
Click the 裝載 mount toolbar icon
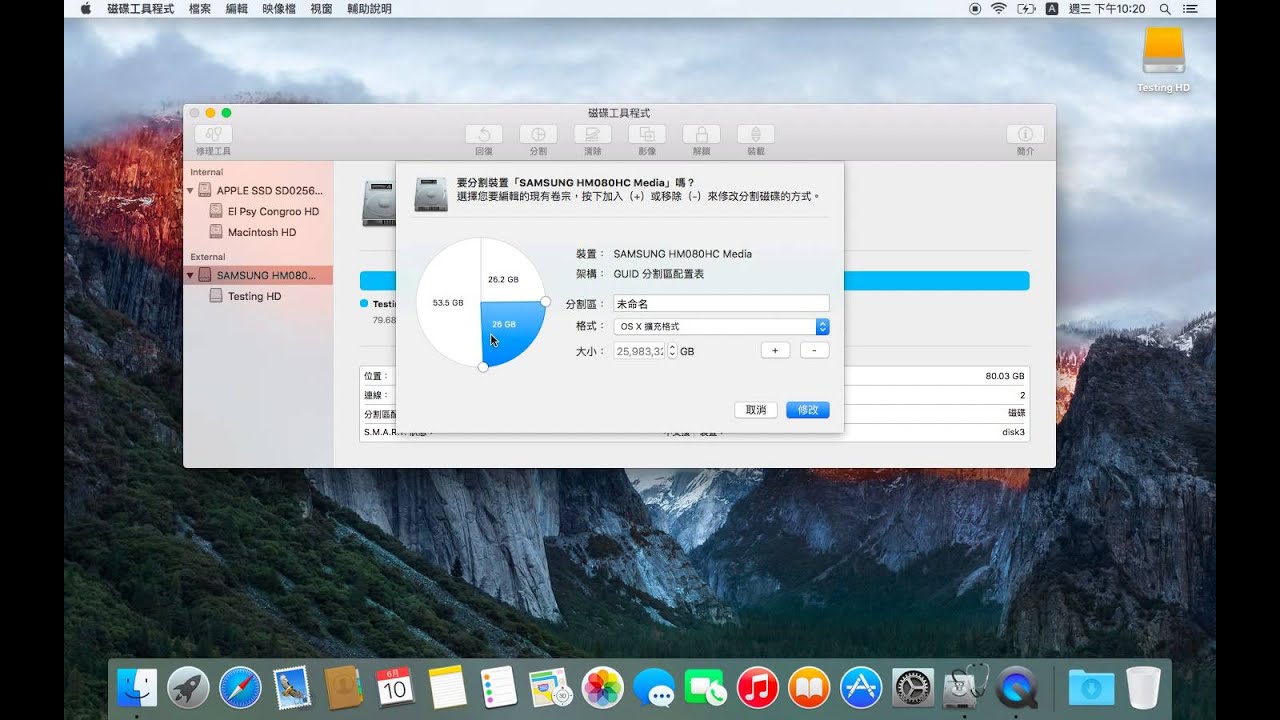point(755,134)
